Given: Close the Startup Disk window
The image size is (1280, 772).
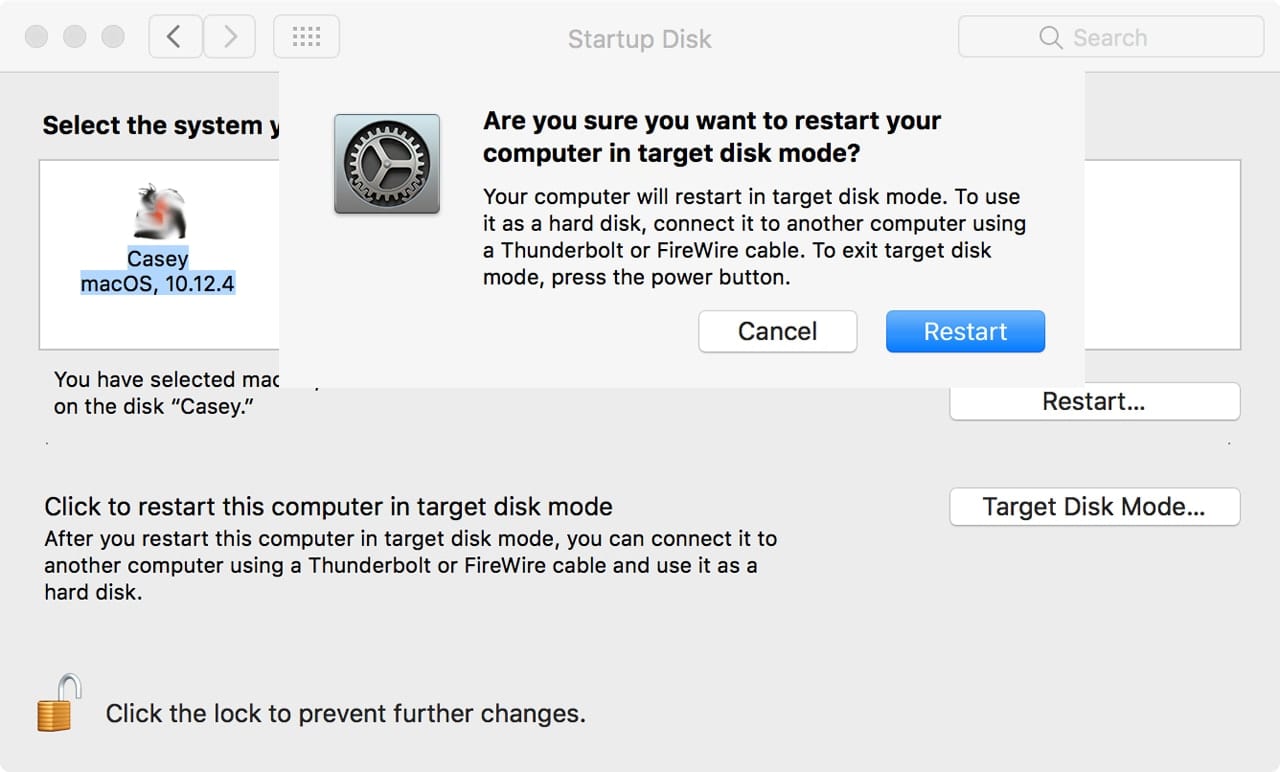Looking at the screenshot, I should [37, 37].
